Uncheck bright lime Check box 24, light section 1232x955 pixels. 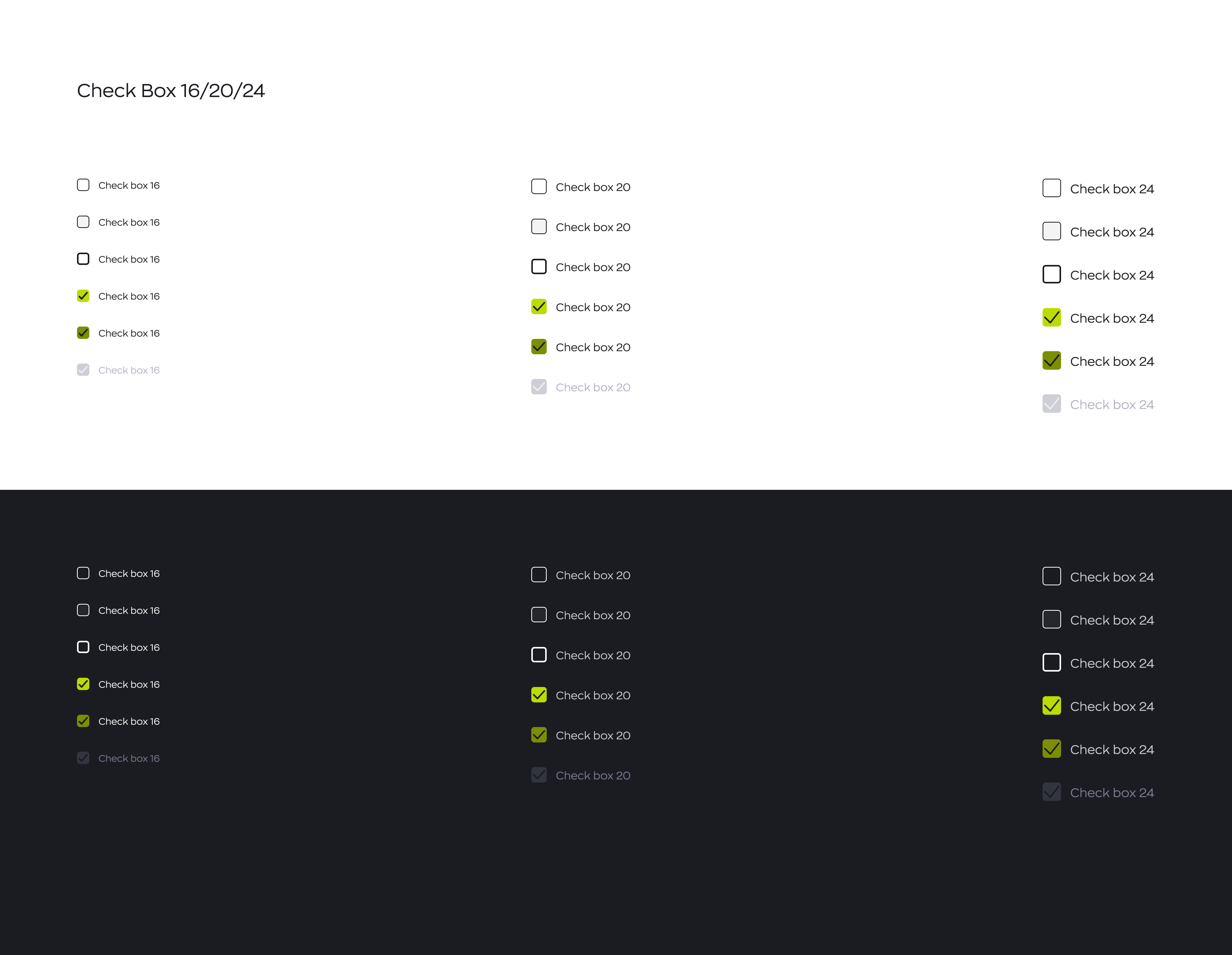1051,318
